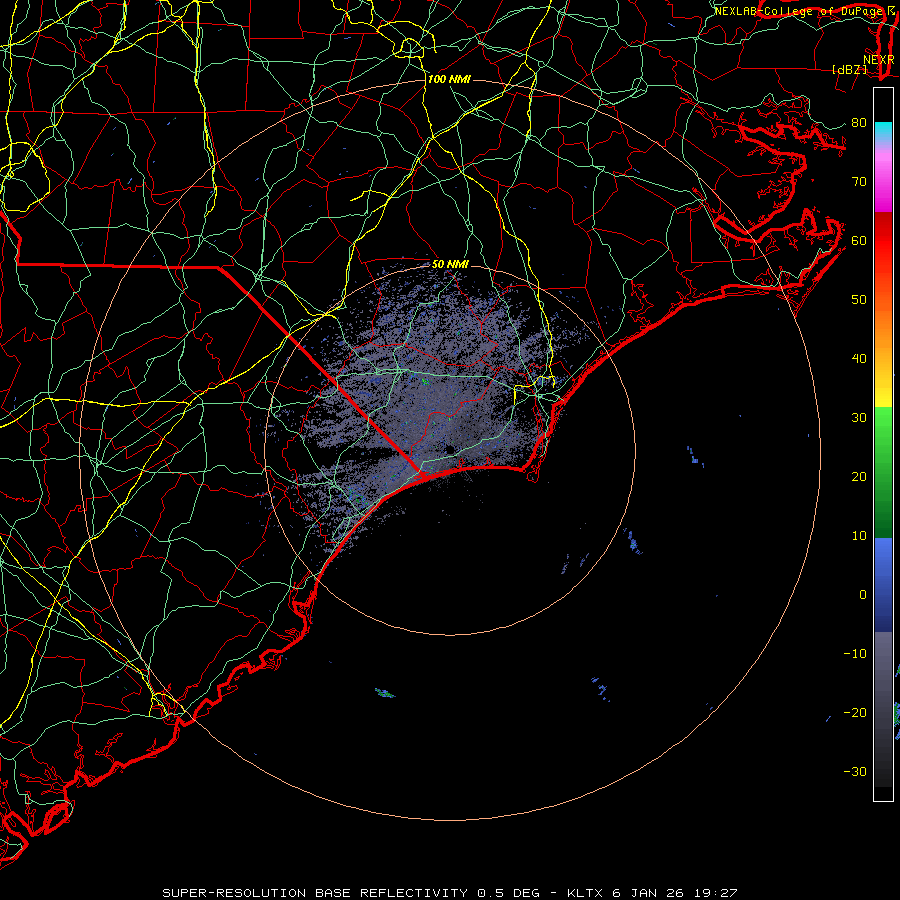The height and width of the screenshot is (900, 900).
Task: Click the Super-Resolution Base Reflectivity caption text
Action: pos(449,893)
